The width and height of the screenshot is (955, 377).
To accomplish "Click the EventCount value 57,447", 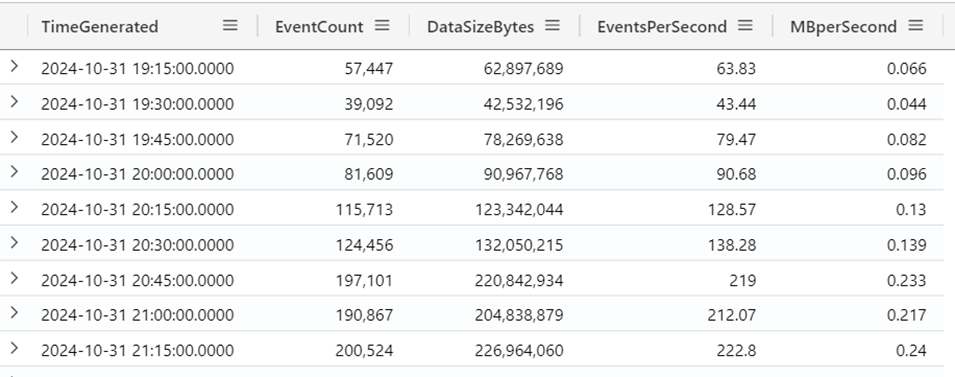I will tap(369, 68).
